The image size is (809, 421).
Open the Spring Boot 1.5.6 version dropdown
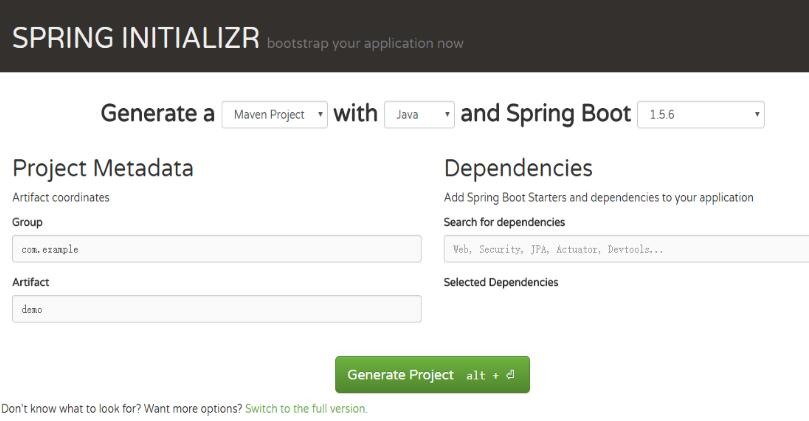pyautogui.click(x=701, y=115)
